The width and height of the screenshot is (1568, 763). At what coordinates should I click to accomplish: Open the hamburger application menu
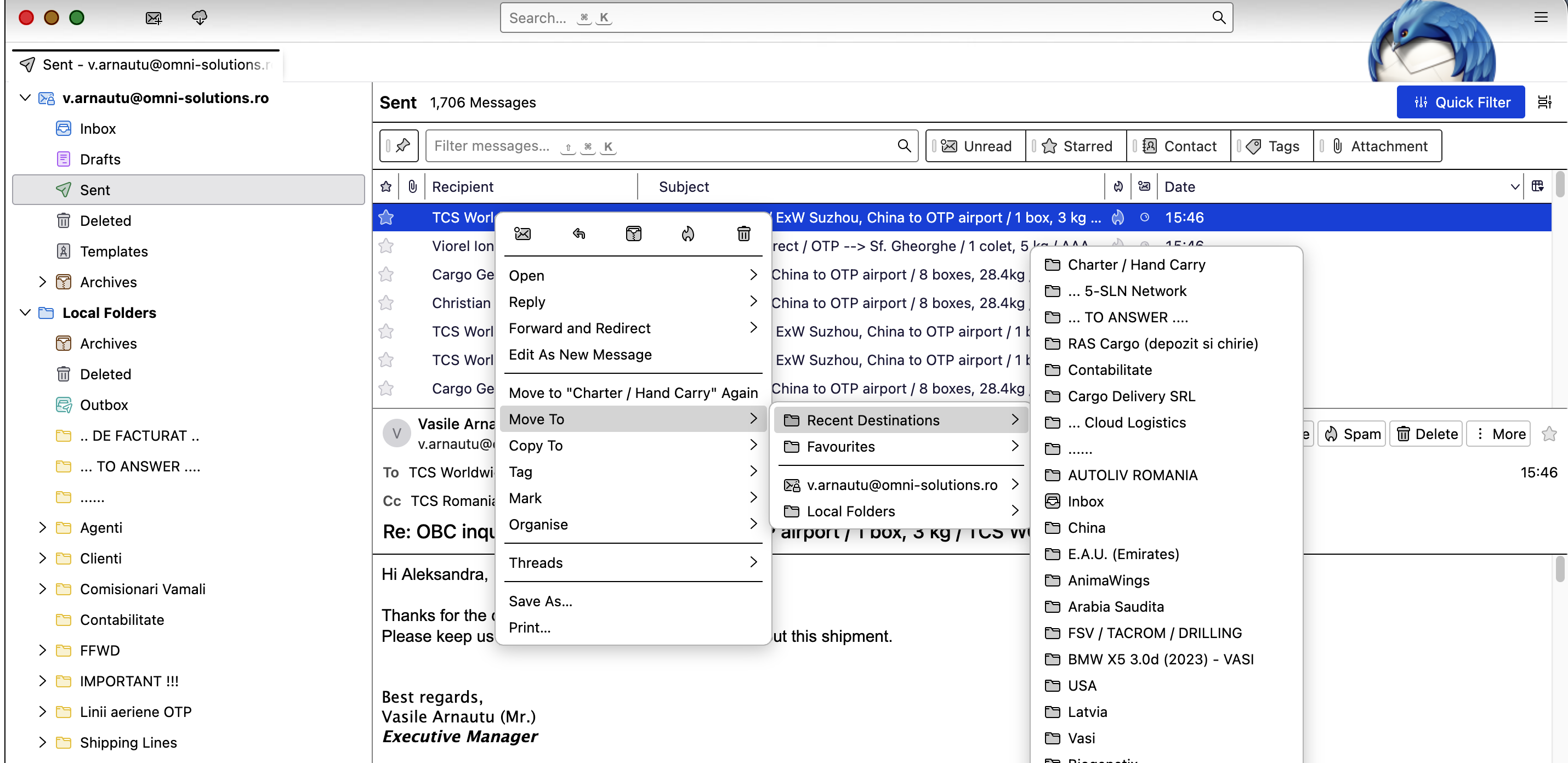[1540, 18]
